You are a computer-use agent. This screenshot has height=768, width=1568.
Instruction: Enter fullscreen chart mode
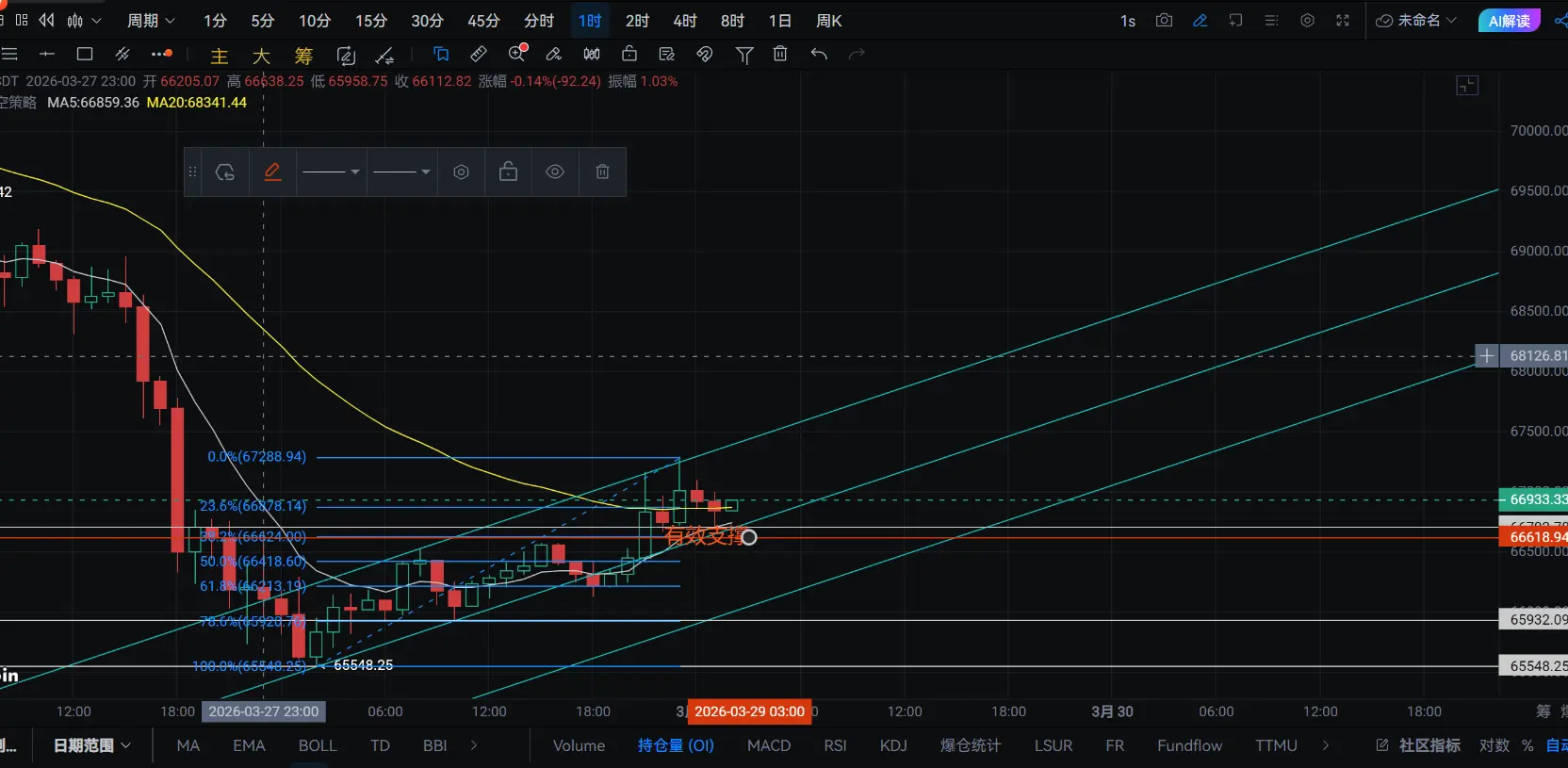(x=1343, y=20)
